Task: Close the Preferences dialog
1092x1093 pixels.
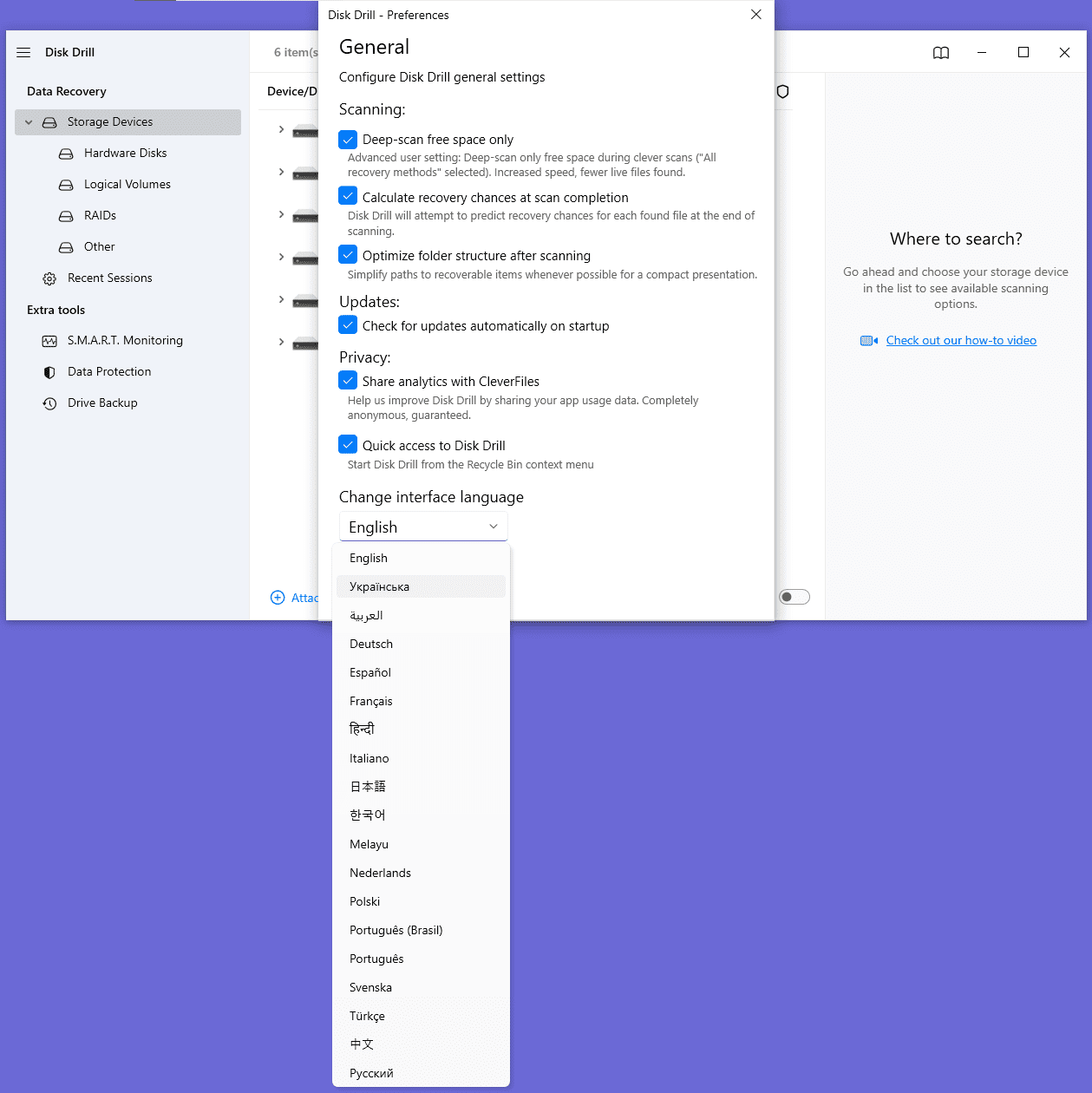Action: pyautogui.click(x=756, y=15)
